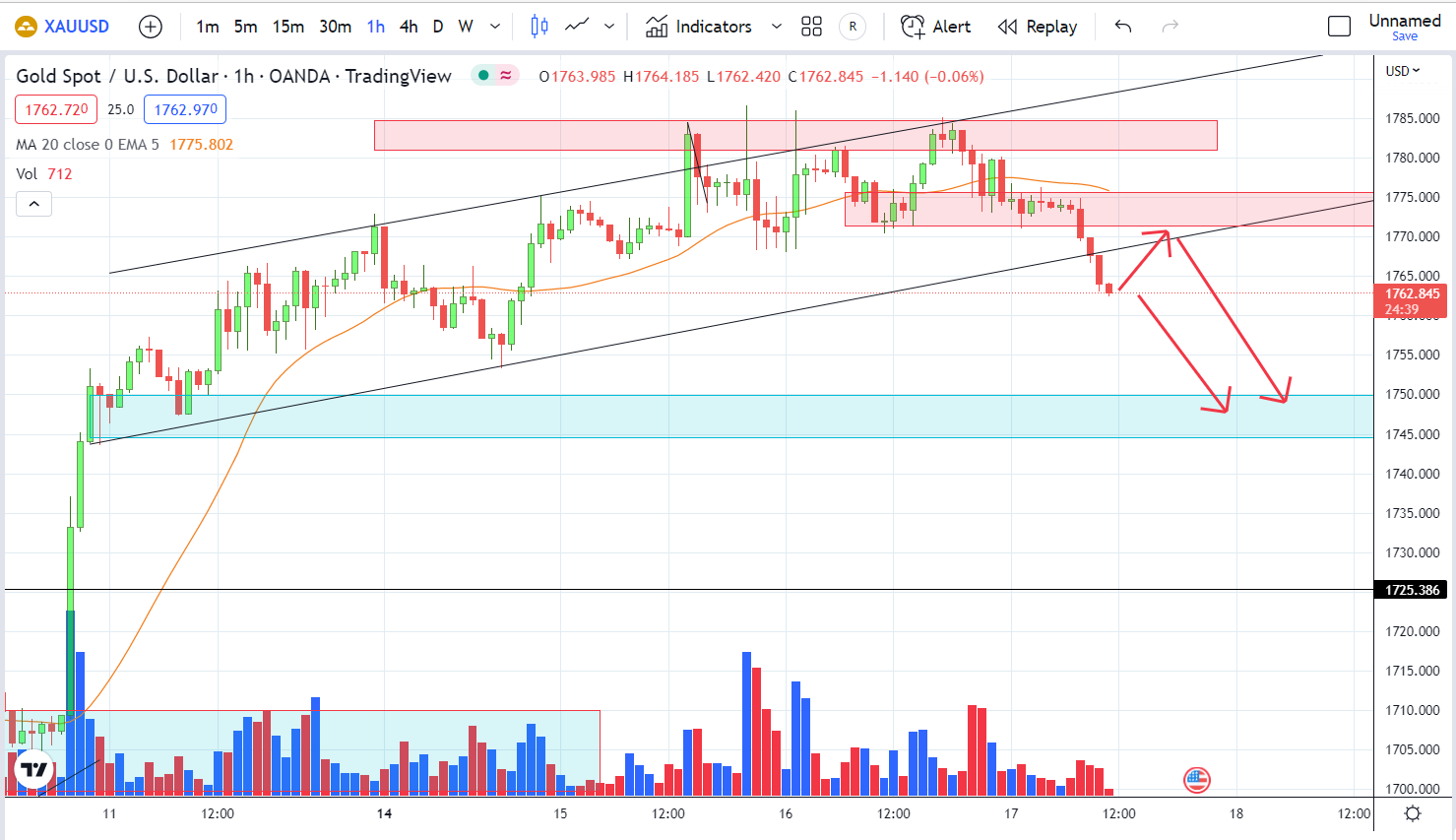Image resolution: width=1456 pixels, height=840 pixels.
Task: Click the 1725.386 horizontal line price label
Action: tap(1413, 590)
